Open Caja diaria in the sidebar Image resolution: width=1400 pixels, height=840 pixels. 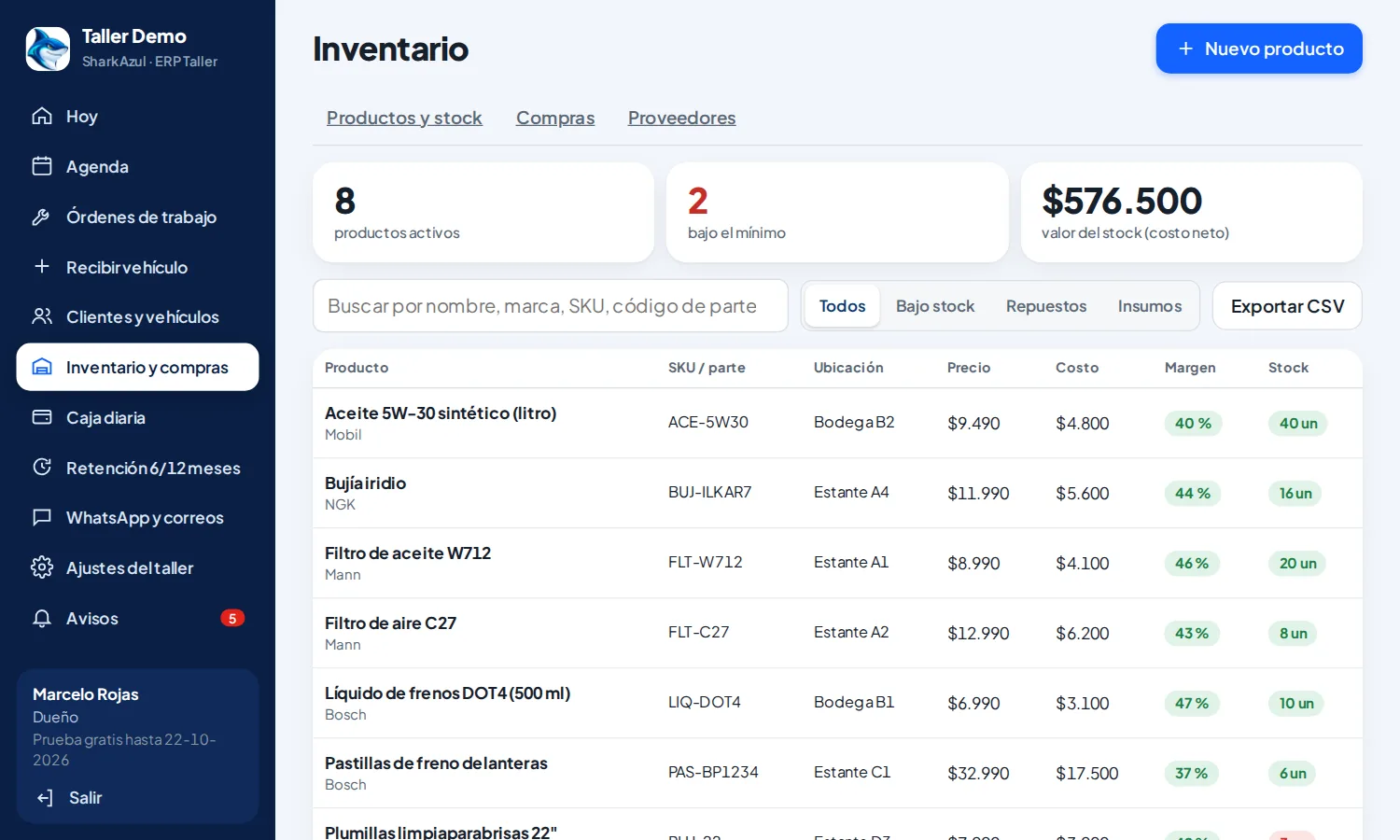pos(137,417)
